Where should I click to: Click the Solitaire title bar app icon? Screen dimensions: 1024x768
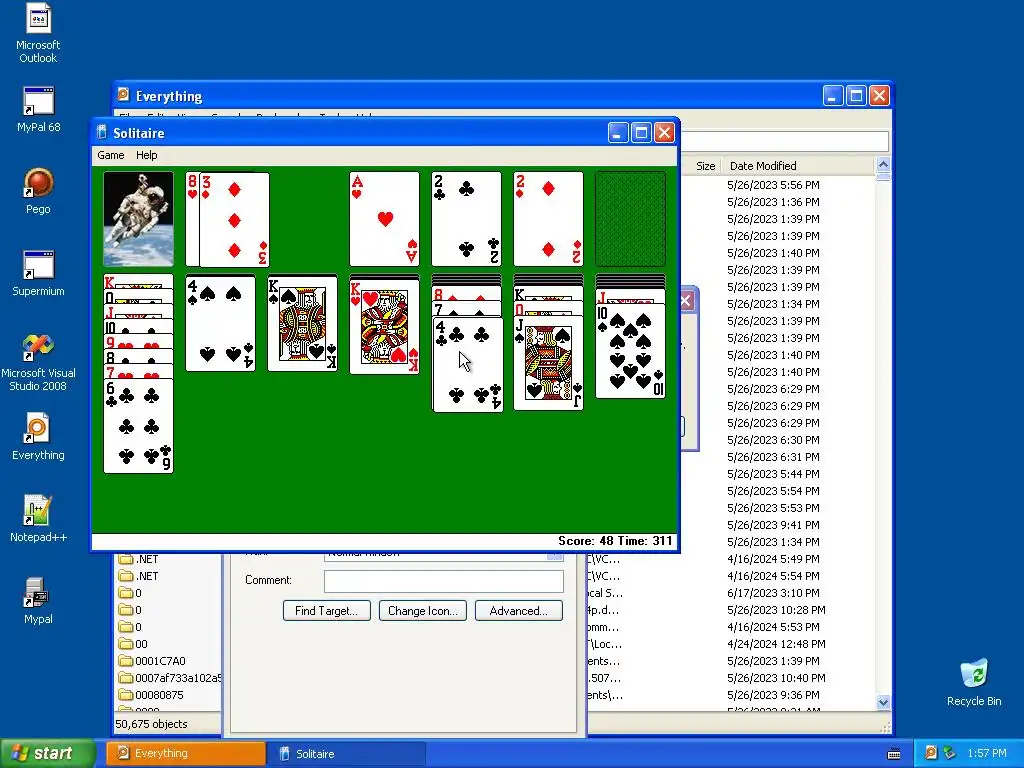[x=101, y=133]
